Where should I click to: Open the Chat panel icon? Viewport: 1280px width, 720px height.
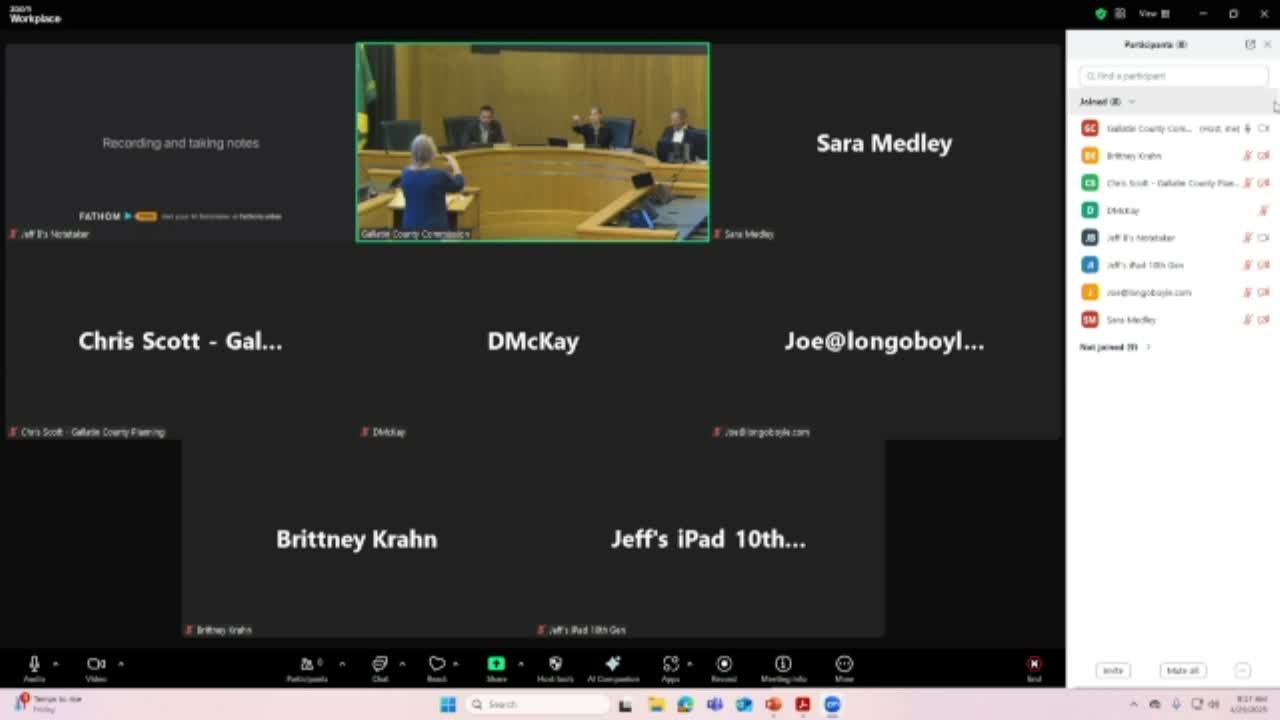pos(380,668)
